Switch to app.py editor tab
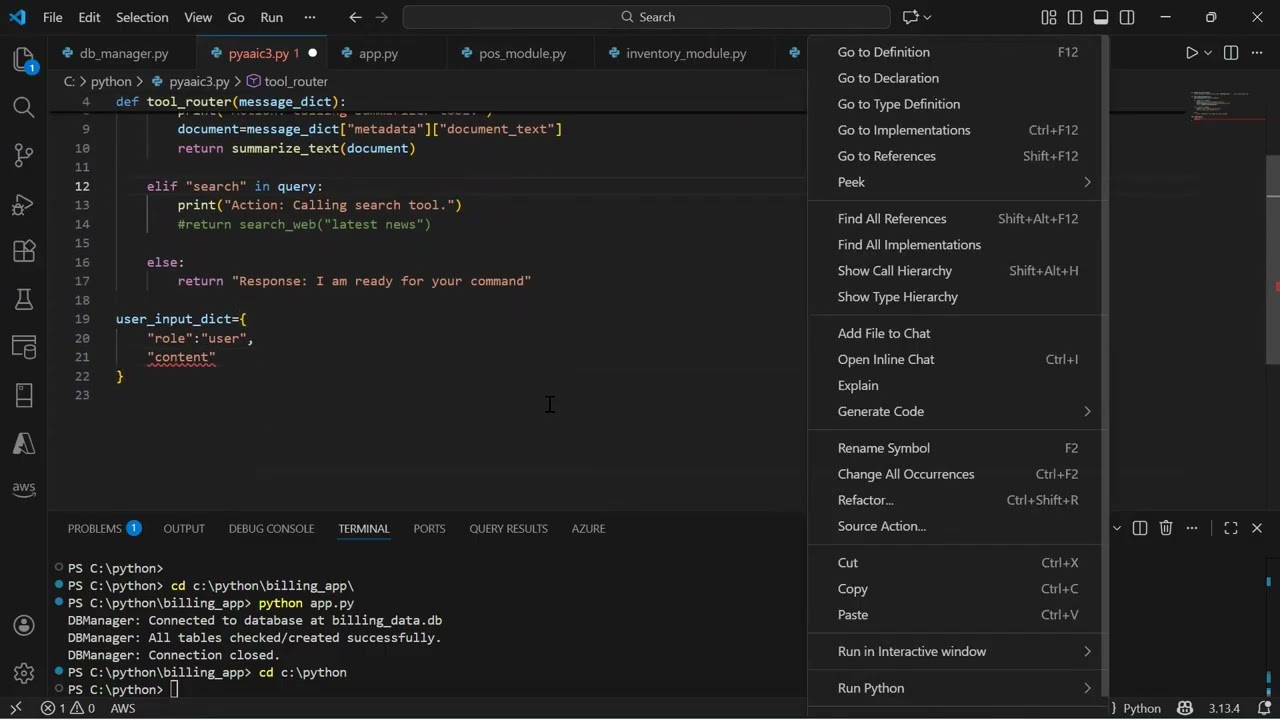Image resolution: width=1280 pixels, height=720 pixels. 378,53
